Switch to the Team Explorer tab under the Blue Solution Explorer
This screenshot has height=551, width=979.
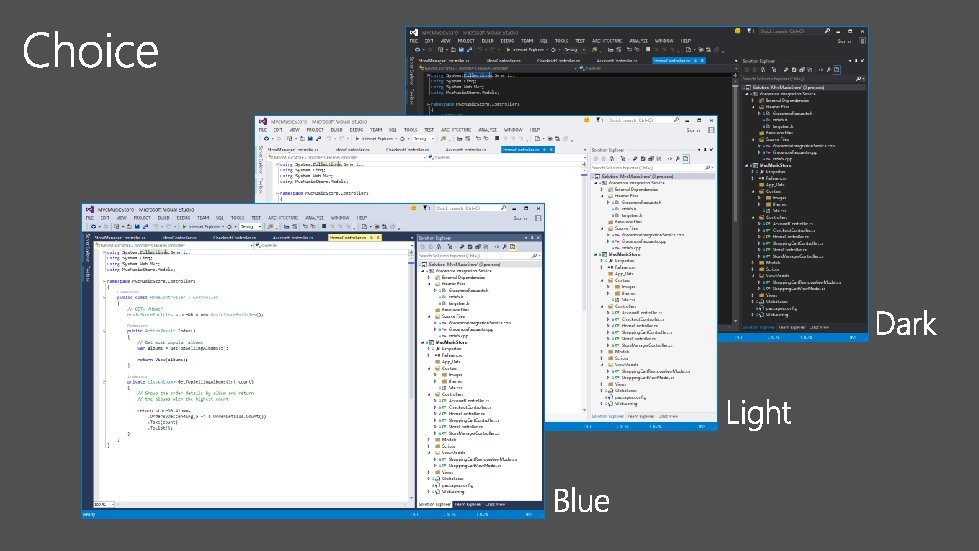point(467,504)
